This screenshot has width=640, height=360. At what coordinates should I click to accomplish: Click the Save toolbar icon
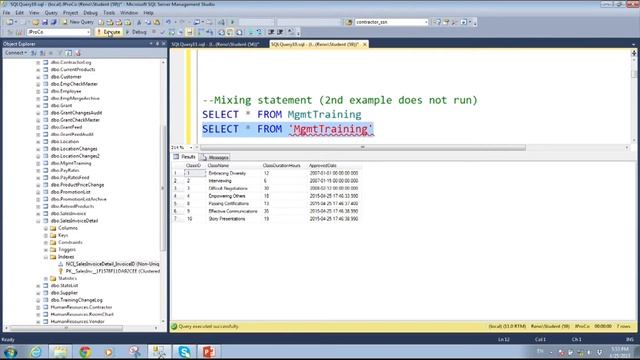45,22
